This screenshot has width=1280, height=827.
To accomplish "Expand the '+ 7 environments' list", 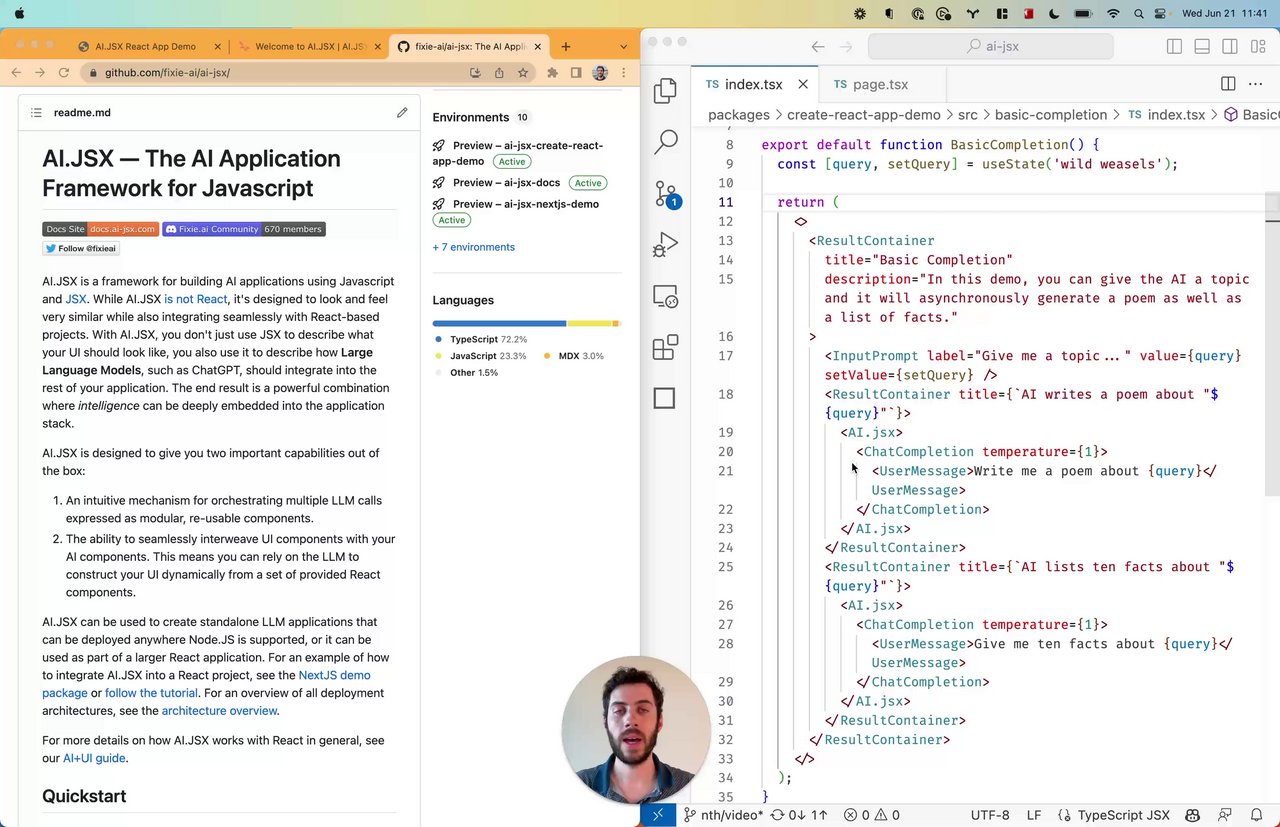I will (473, 247).
